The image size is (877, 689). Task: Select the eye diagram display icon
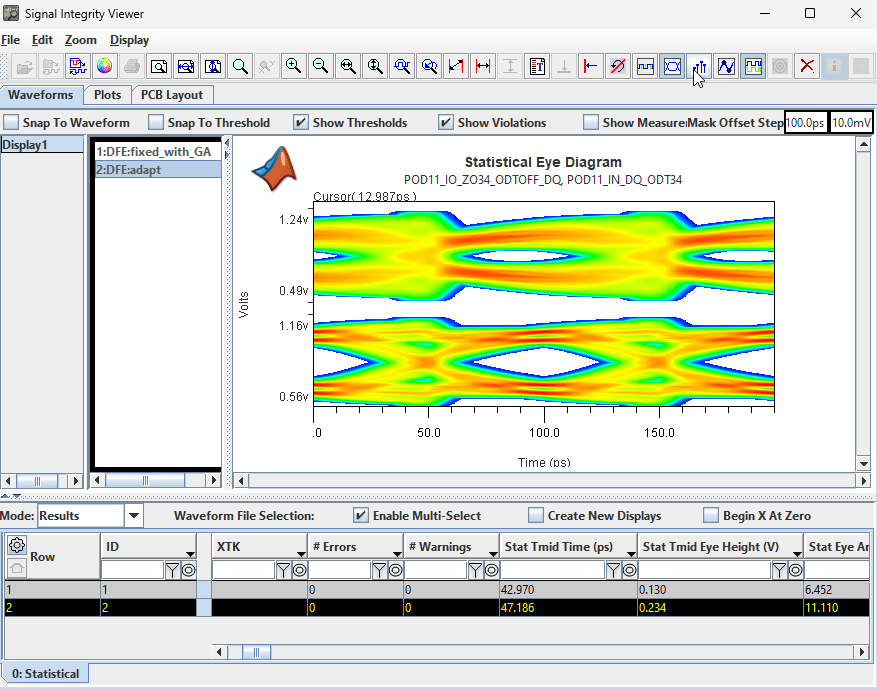tap(672, 66)
